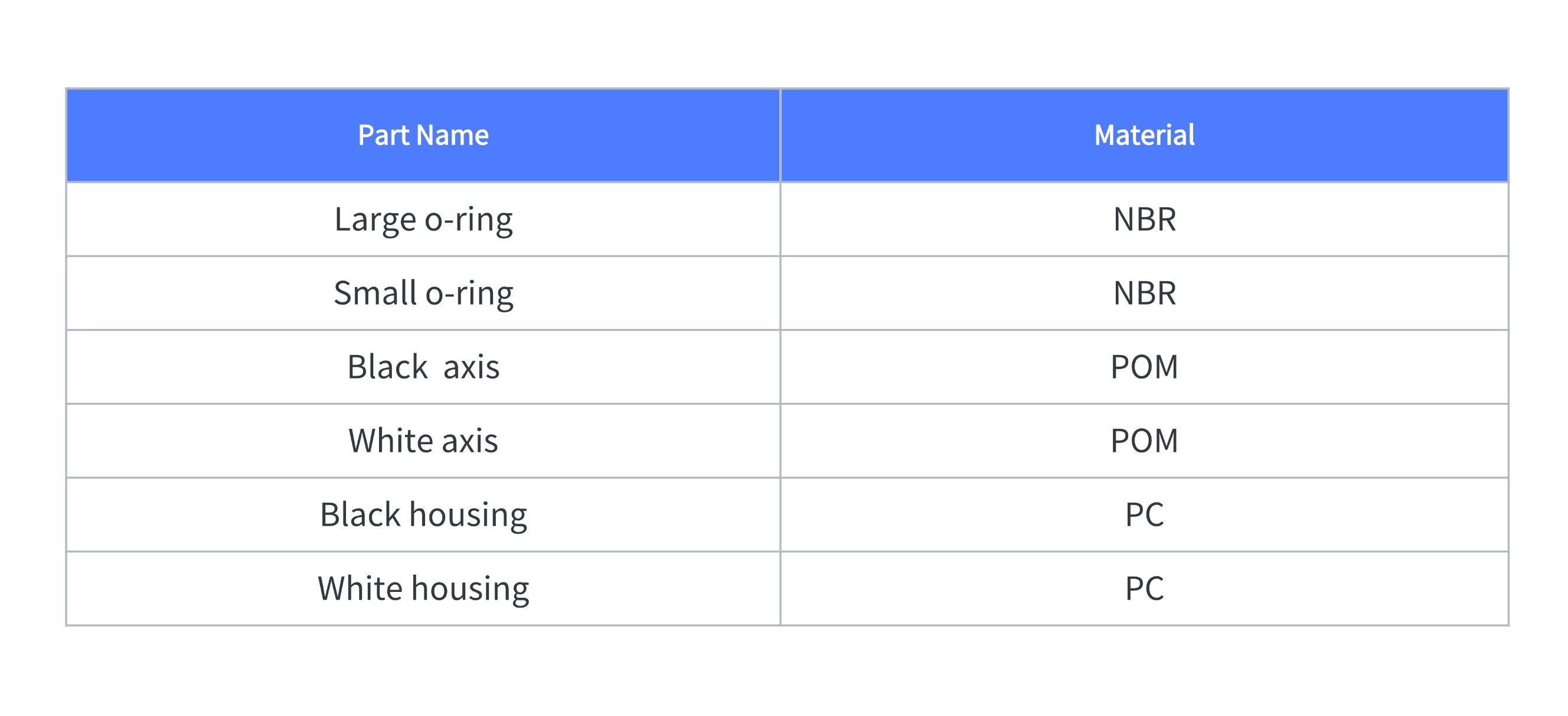This screenshot has height=716, width=1568.
Task: Click the word axis in Black axis row
Action: click(471, 367)
